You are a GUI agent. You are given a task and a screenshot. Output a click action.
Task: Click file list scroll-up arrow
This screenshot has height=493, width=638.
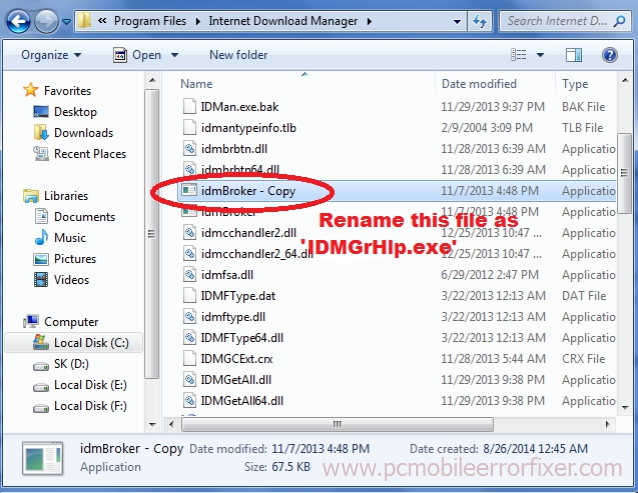(x=625, y=81)
